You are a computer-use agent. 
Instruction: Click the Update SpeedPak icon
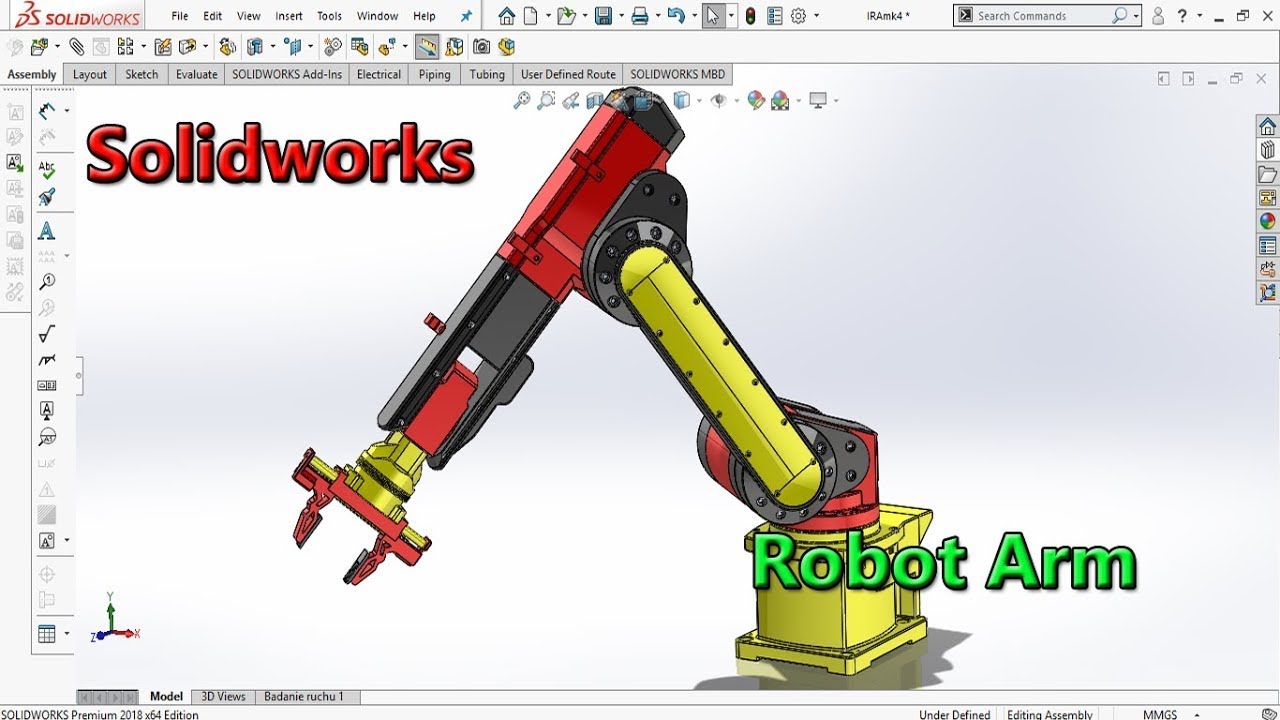(455, 47)
